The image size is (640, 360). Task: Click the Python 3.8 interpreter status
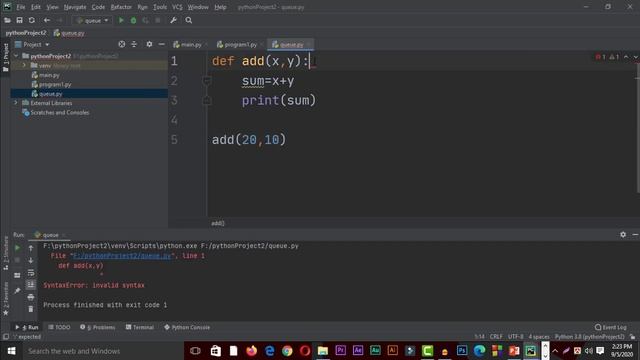589,337
